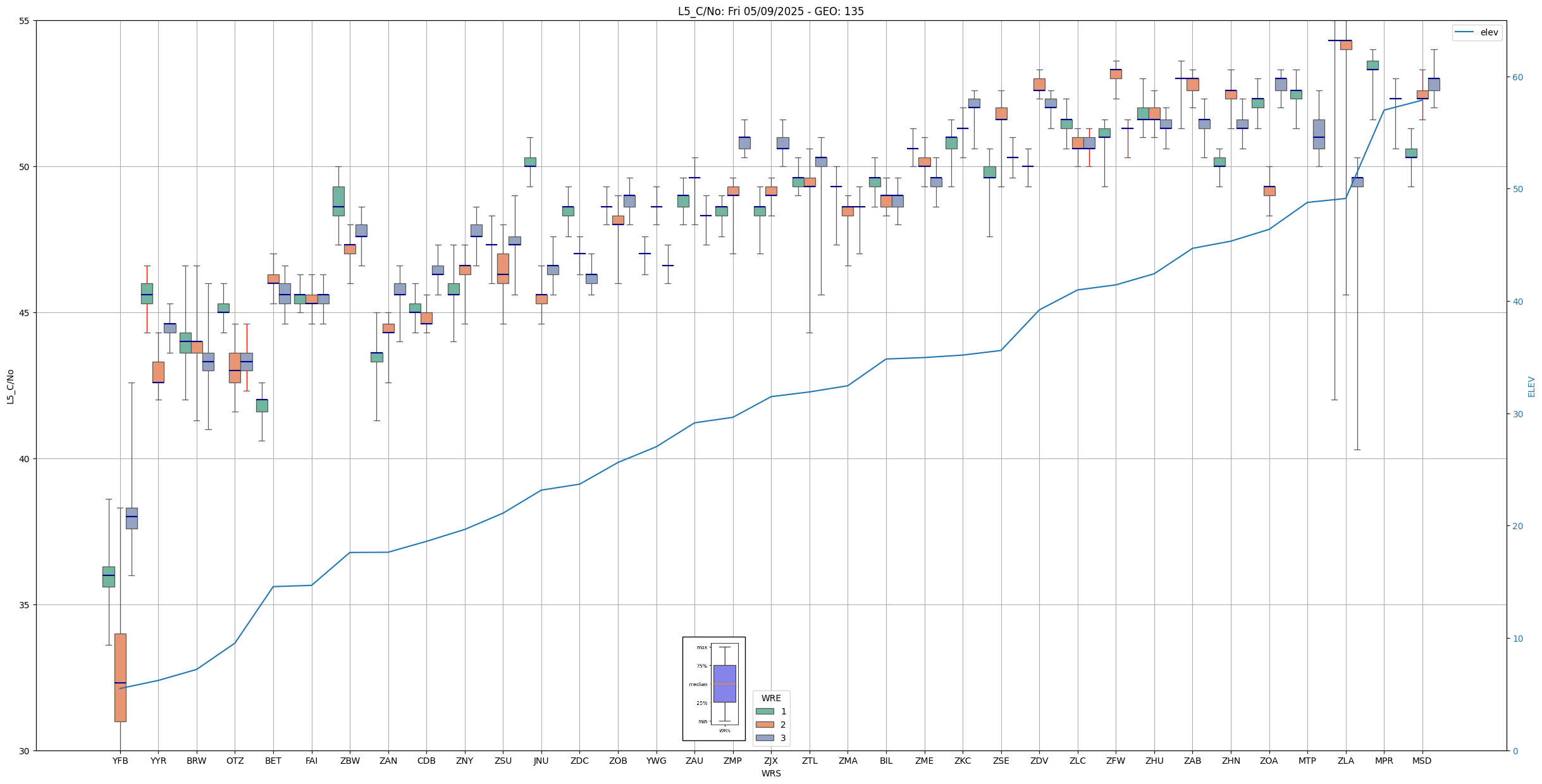
Task: Click the L5_C/No y-axis label
Action: click(x=10, y=386)
